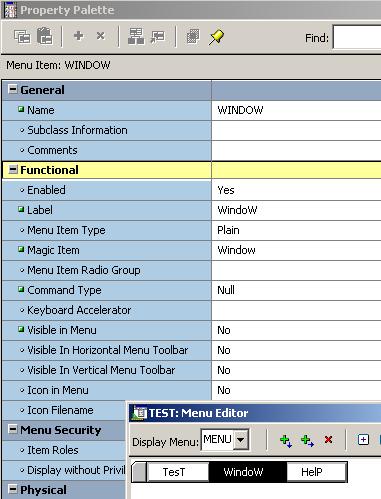381x499 pixels.
Task: Click the Paste Properties toolbar icon
Action: [45, 36]
